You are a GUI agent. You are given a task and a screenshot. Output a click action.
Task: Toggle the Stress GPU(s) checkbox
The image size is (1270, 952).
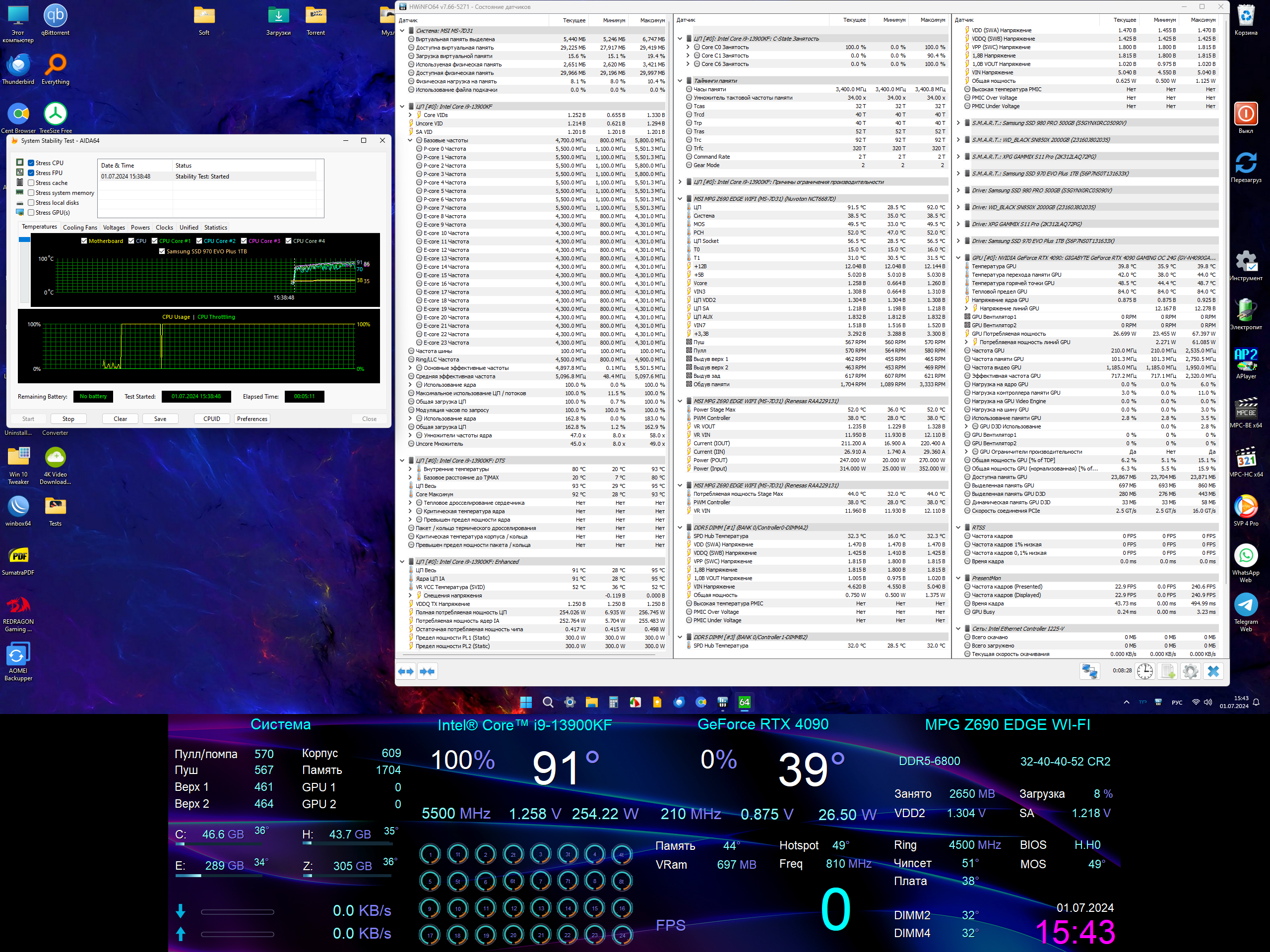[x=31, y=212]
